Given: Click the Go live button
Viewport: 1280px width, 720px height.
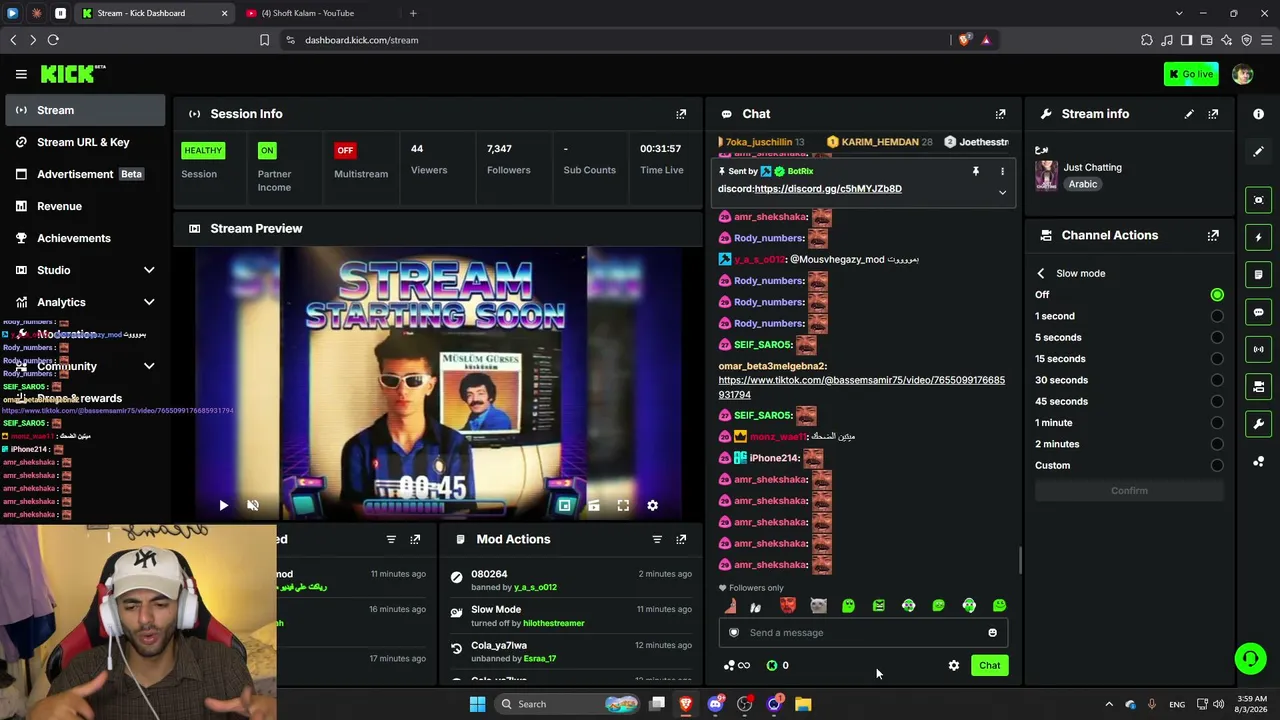Looking at the screenshot, I should click(1191, 74).
